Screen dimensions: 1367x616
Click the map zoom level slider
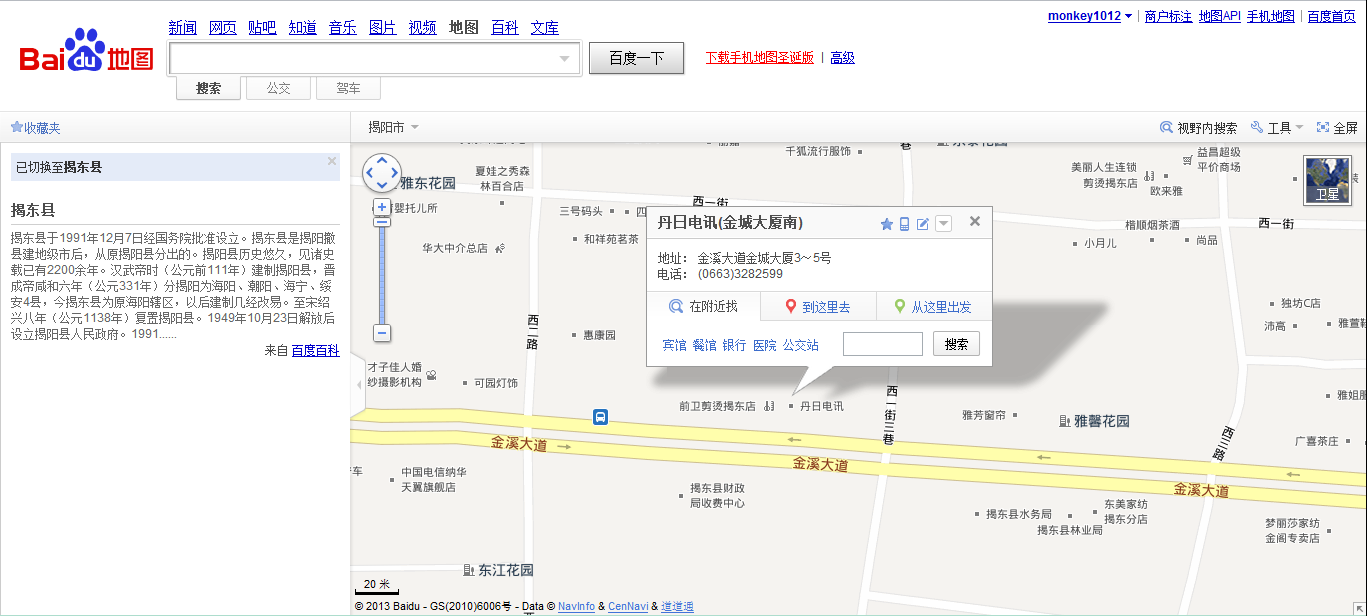[381, 270]
